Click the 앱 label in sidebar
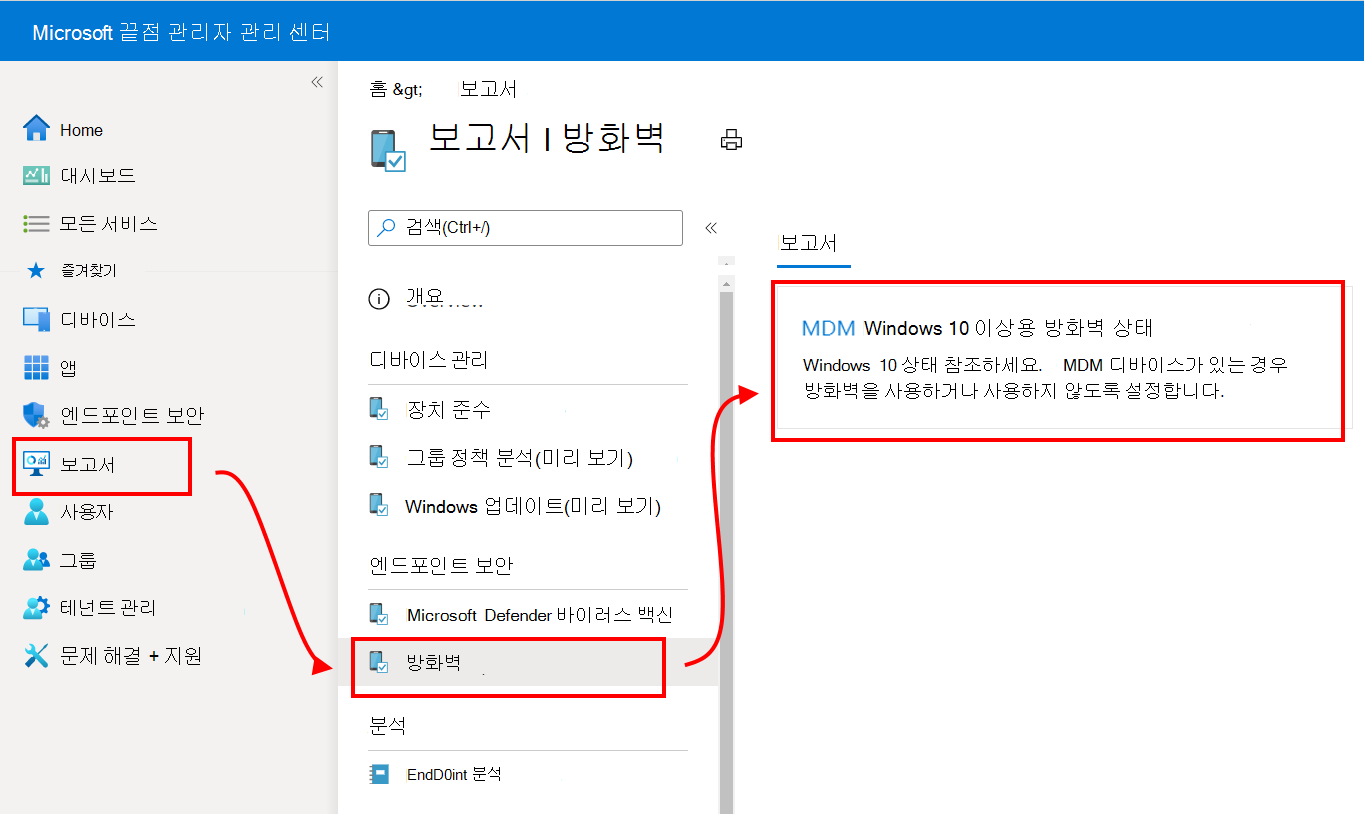1364x814 pixels. pos(69,368)
